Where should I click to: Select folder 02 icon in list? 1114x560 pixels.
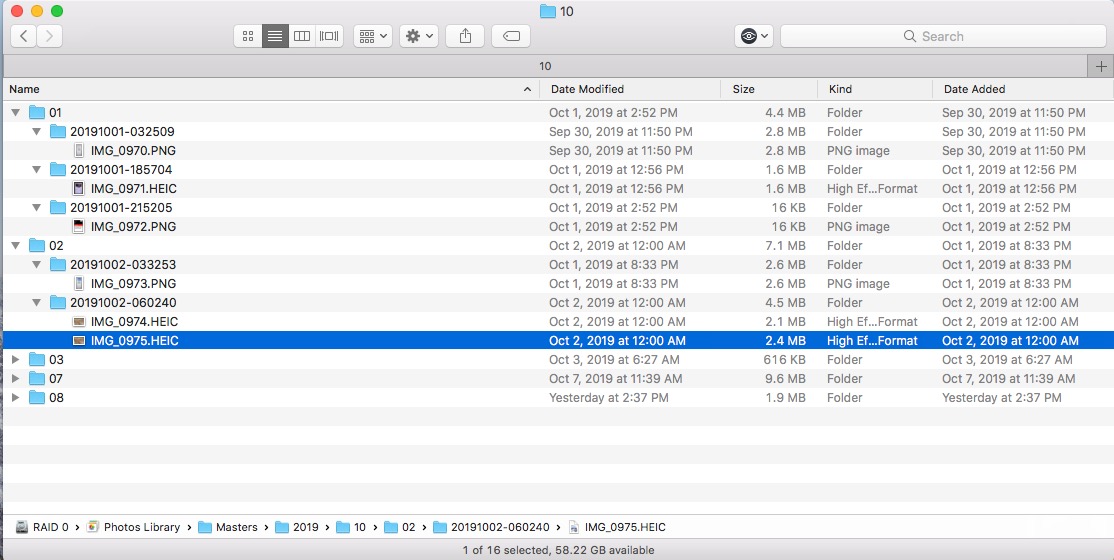(37, 245)
